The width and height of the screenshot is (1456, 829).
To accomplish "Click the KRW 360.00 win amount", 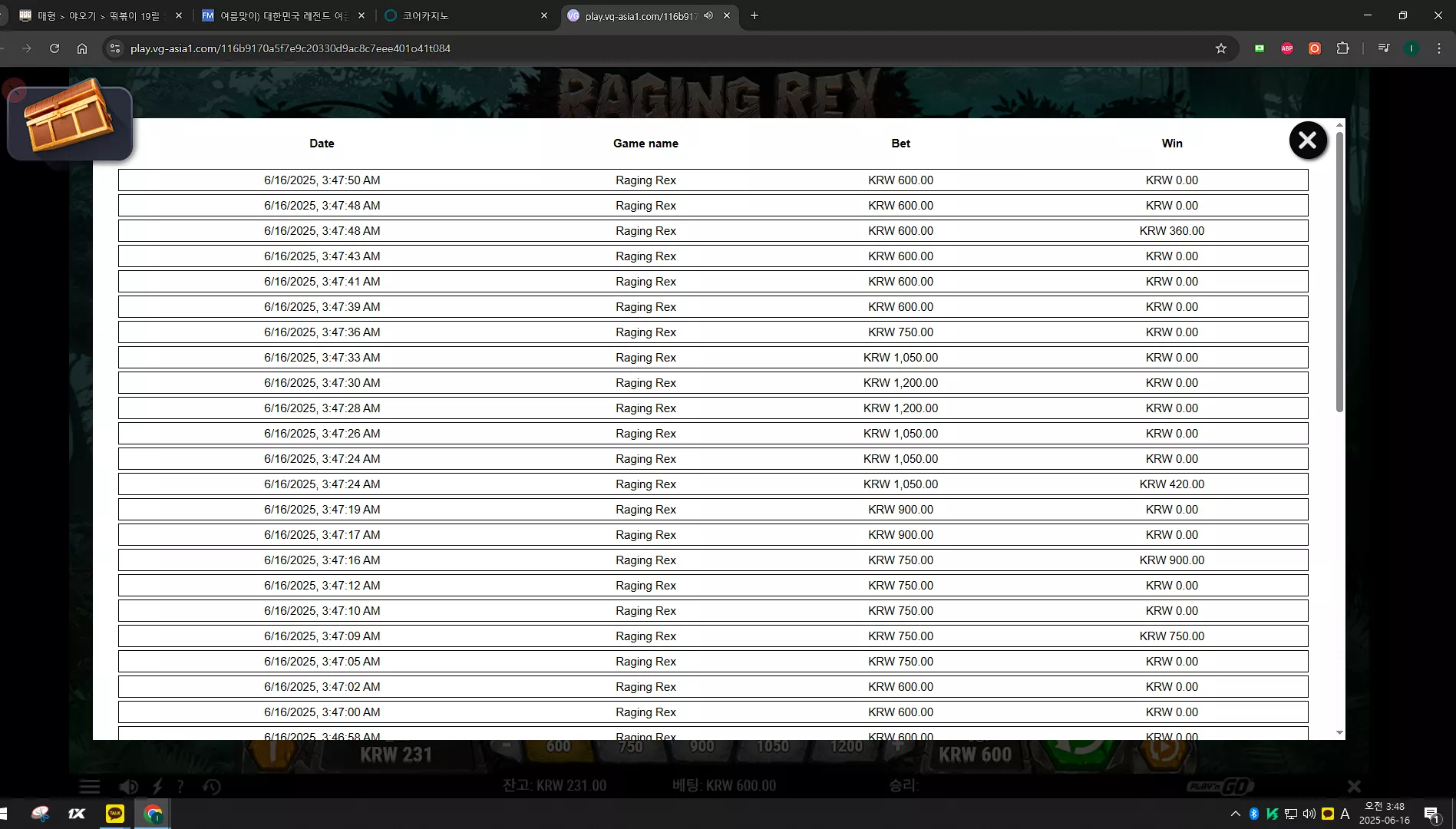I will (x=1172, y=231).
